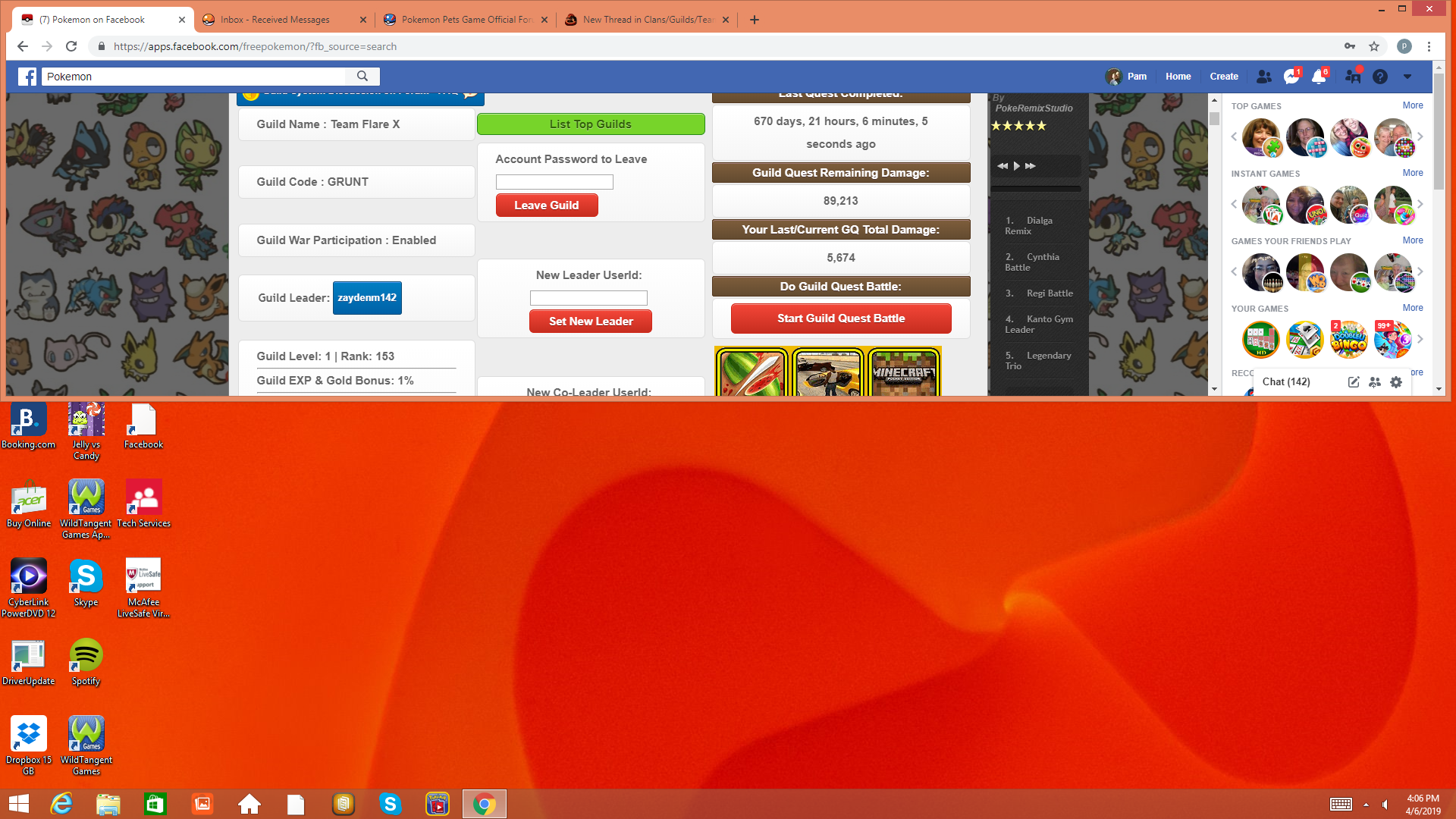Launch Skype from the Windows taskbar
This screenshot has height=819, width=1456.
tap(391, 804)
